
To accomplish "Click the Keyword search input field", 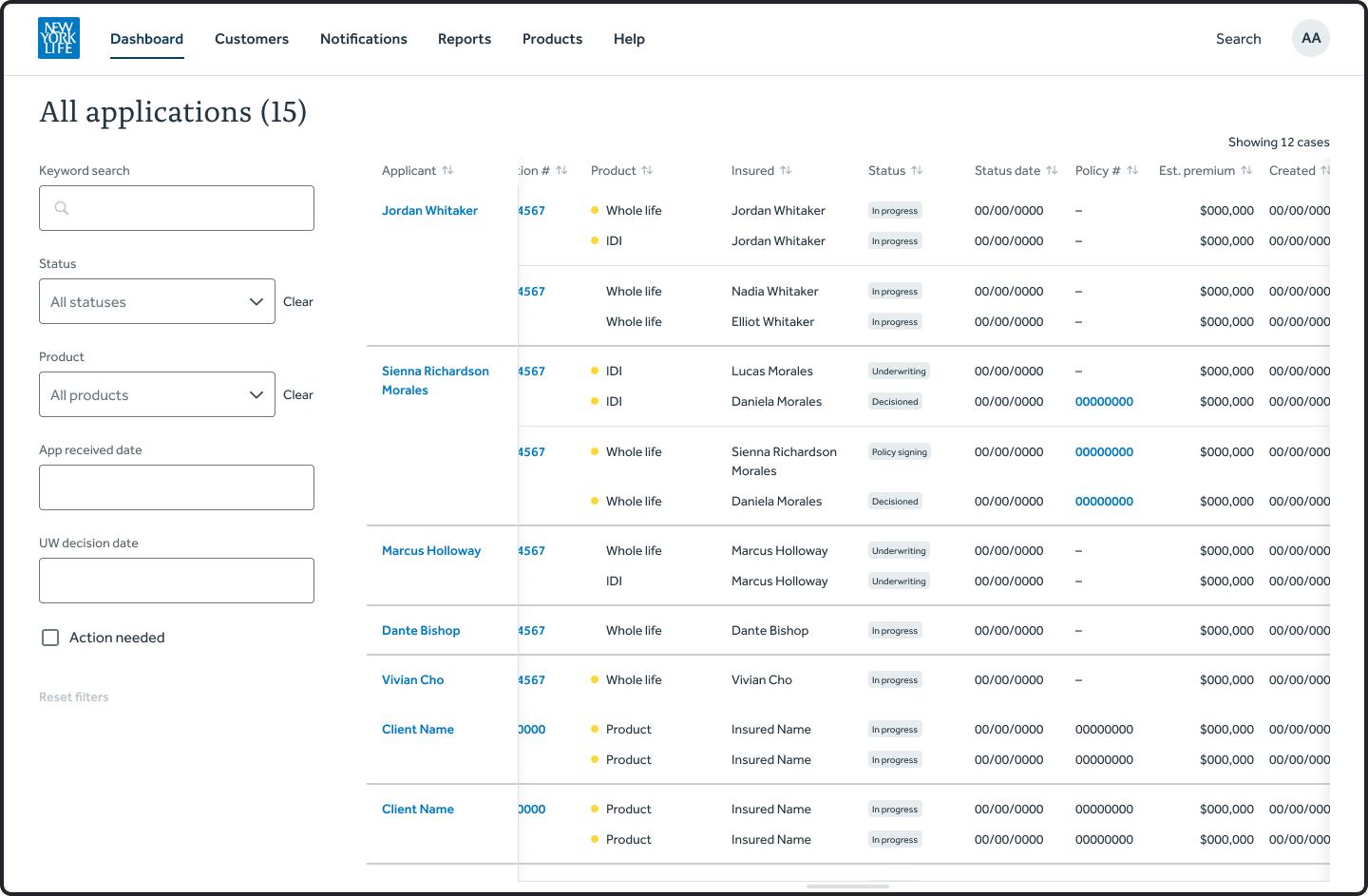I will 177,208.
